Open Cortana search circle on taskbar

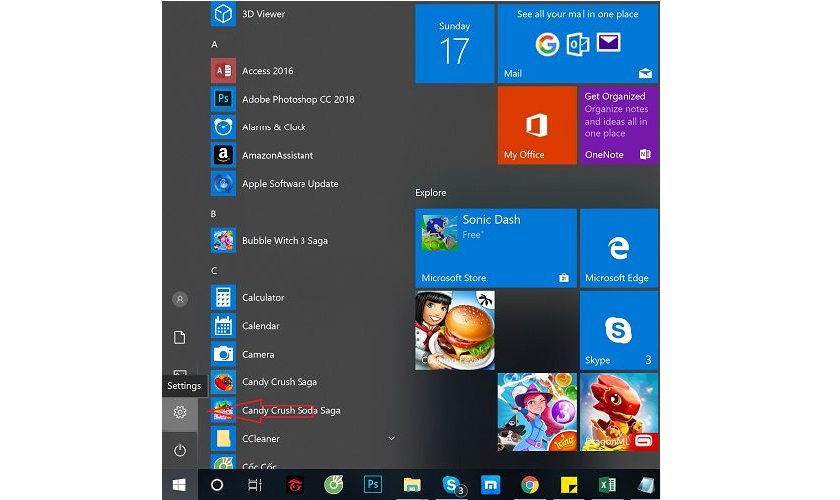(x=217, y=485)
